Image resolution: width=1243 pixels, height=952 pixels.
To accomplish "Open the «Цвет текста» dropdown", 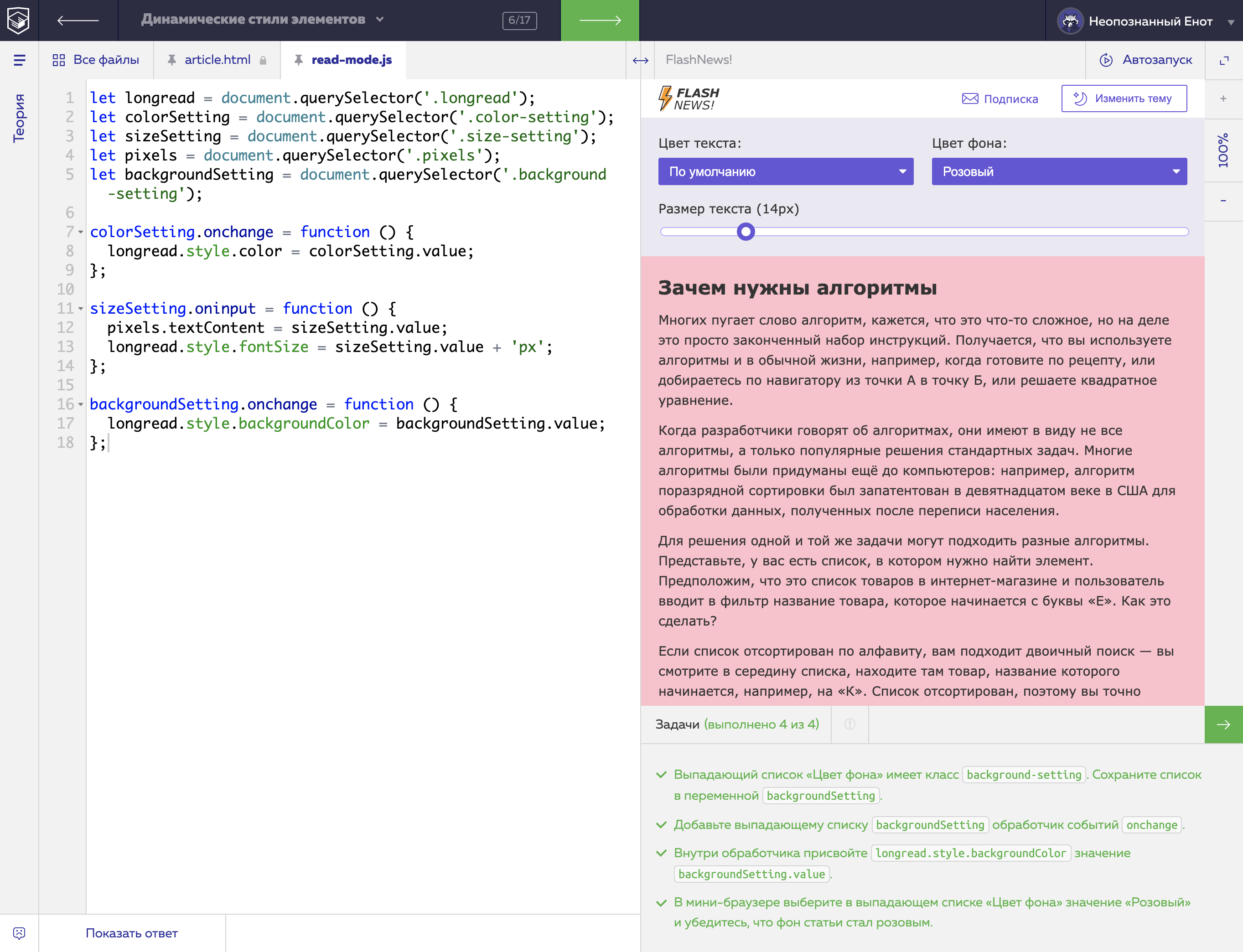I will click(x=785, y=172).
